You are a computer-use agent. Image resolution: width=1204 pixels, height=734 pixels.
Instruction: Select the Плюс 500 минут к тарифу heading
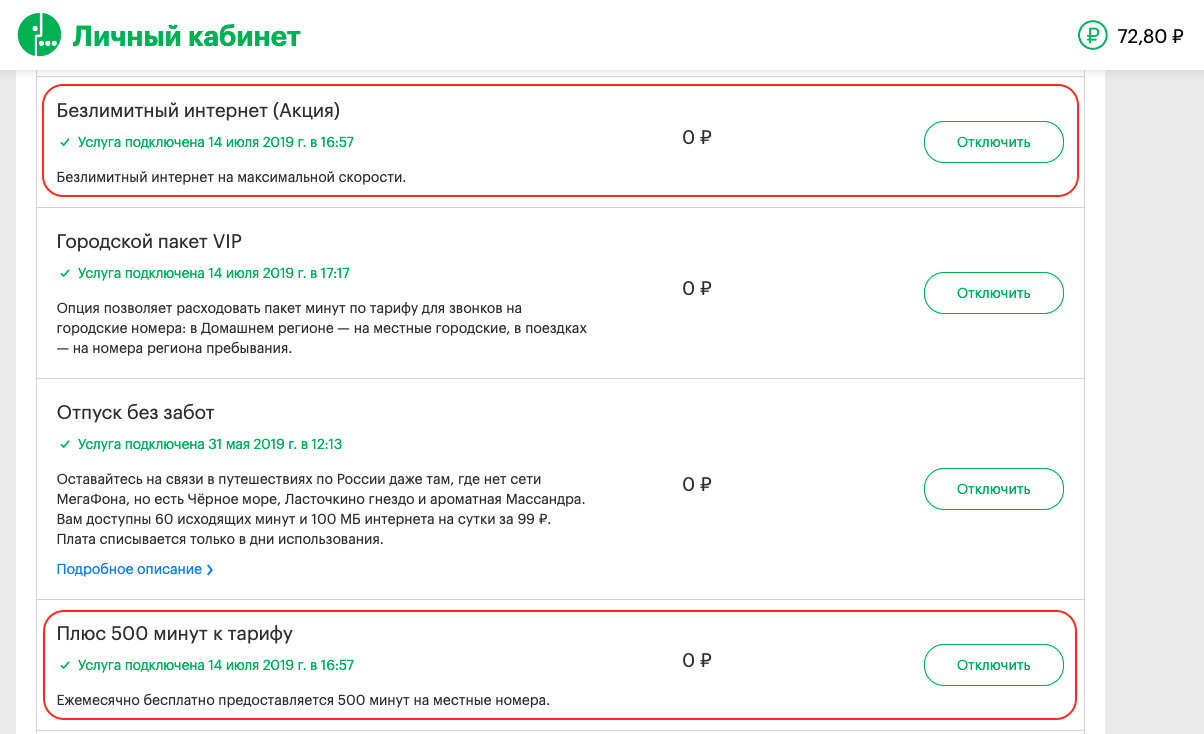pyautogui.click(x=175, y=634)
